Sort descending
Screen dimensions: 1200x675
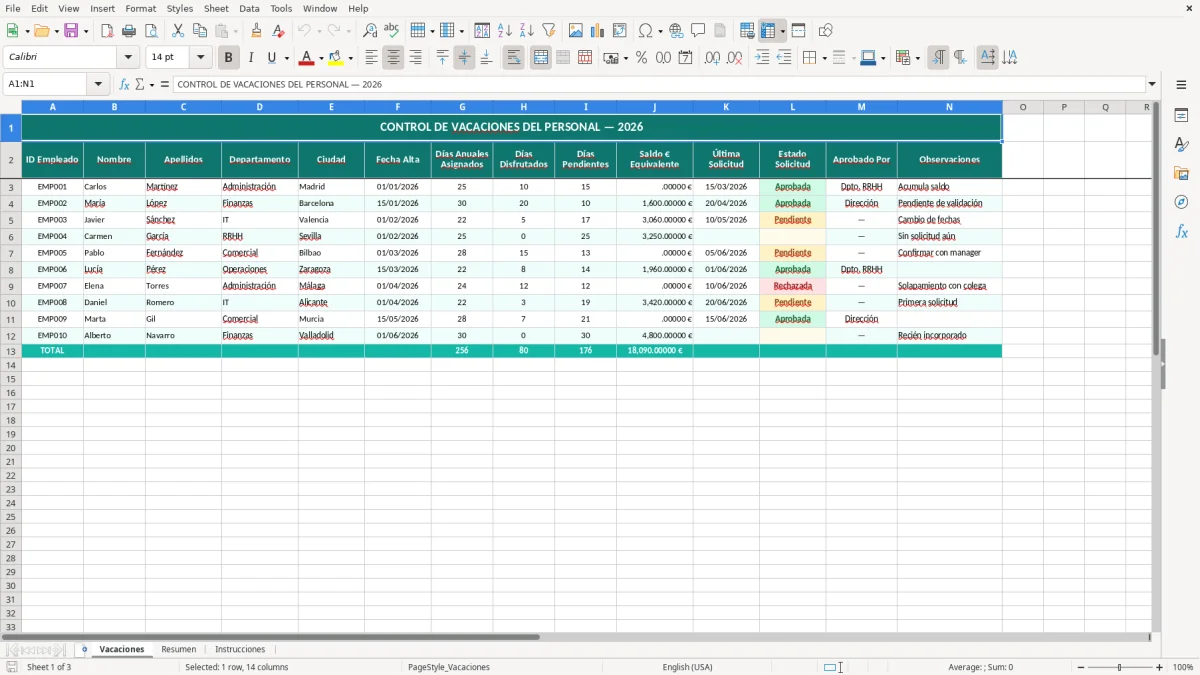click(526, 31)
